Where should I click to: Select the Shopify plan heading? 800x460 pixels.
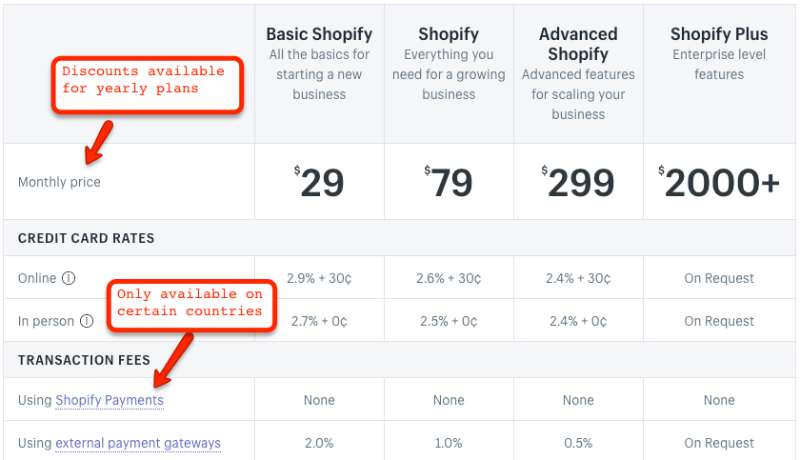point(448,34)
